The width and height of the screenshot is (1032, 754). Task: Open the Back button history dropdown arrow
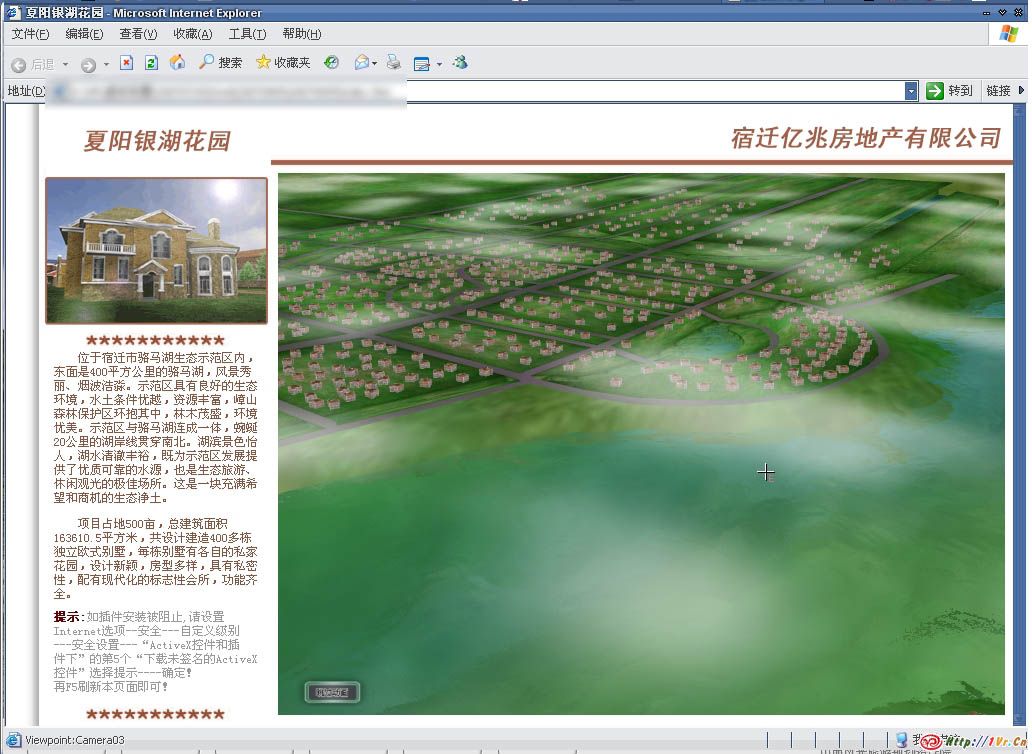[66, 64]
